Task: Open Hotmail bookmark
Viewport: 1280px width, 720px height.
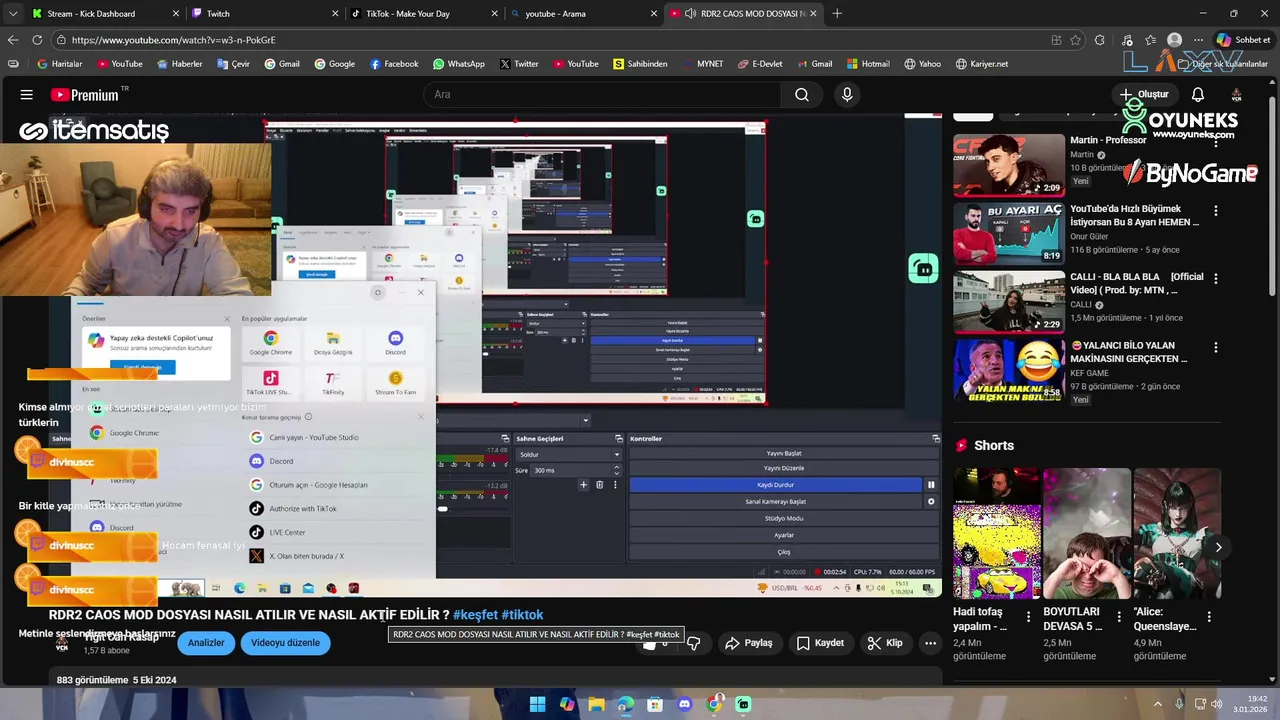Action: point(866,64)
